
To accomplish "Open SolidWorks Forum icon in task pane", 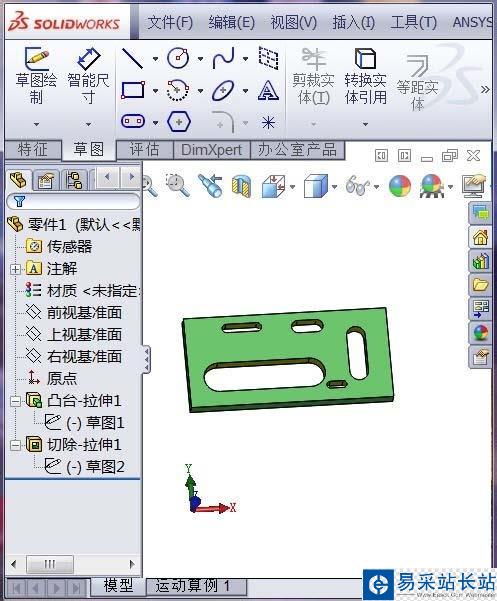I will click(x=481, y=213).
